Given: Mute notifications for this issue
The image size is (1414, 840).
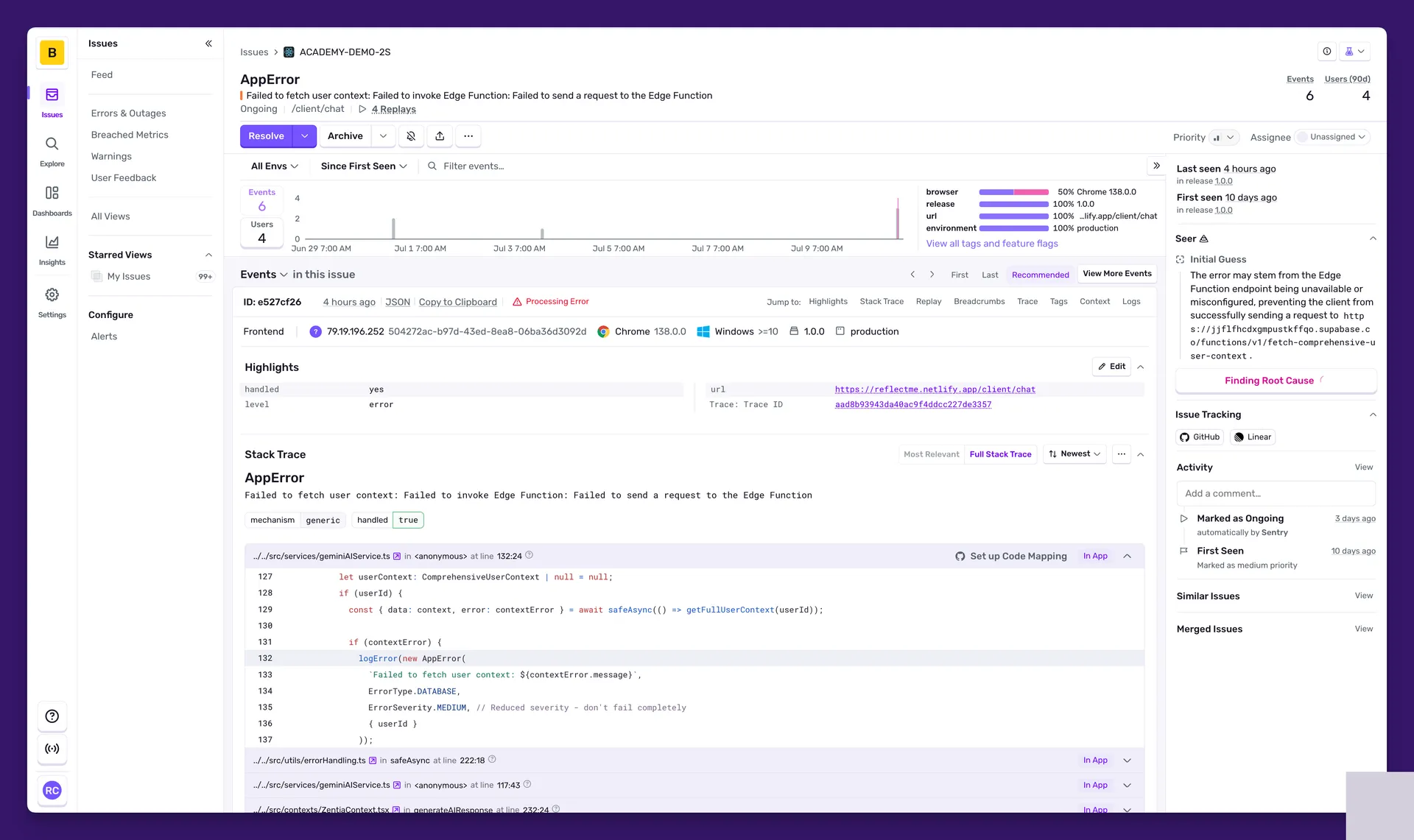Looking at the screenshot, I should click(411, 136).
